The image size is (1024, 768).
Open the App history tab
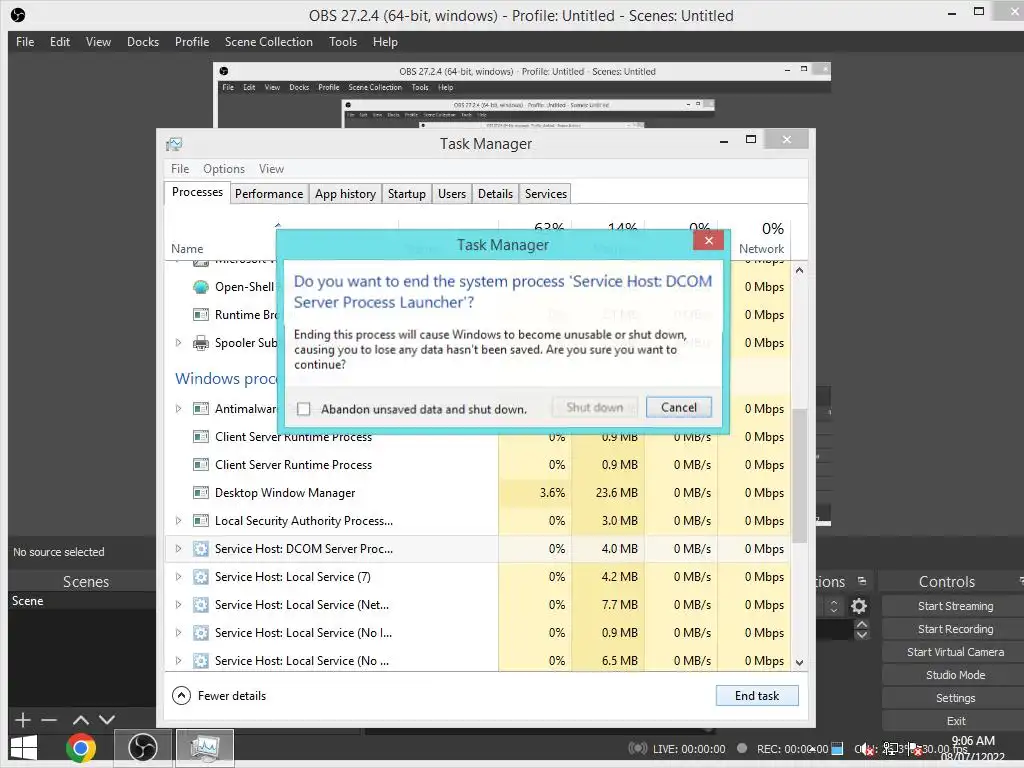pos(345,194)
